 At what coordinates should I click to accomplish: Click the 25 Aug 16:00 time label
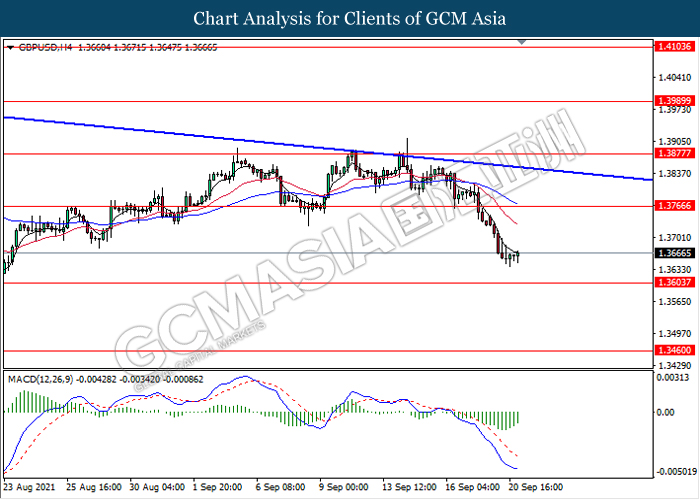point(94,487)
